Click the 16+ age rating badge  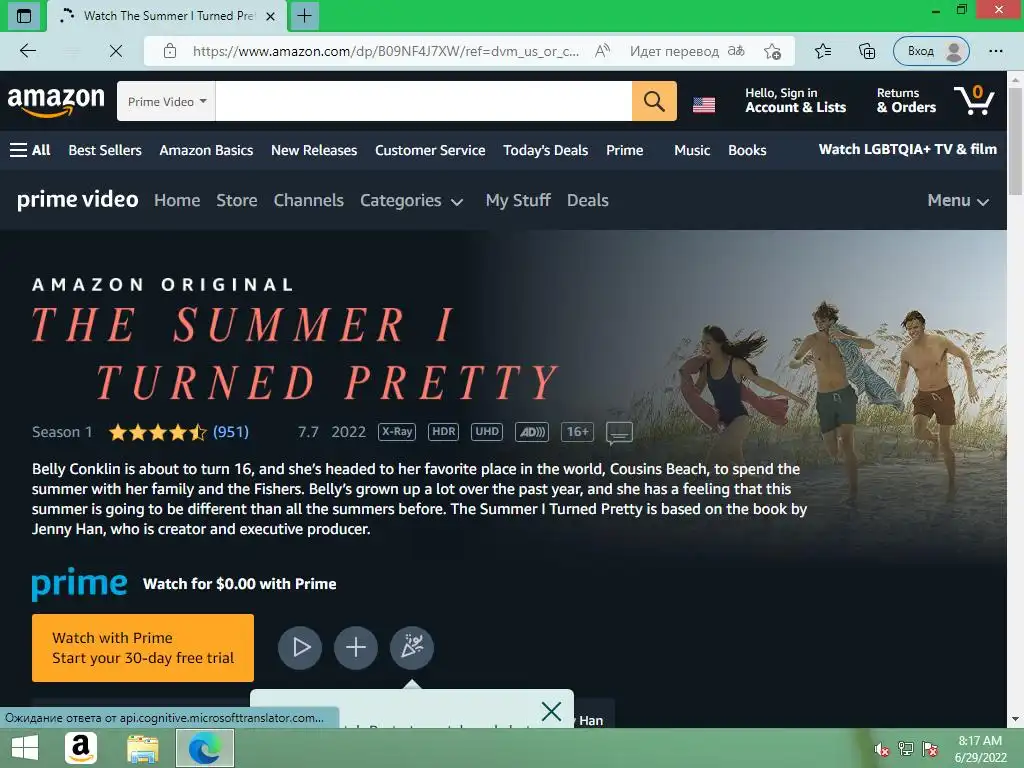click(x=577, y=432)
